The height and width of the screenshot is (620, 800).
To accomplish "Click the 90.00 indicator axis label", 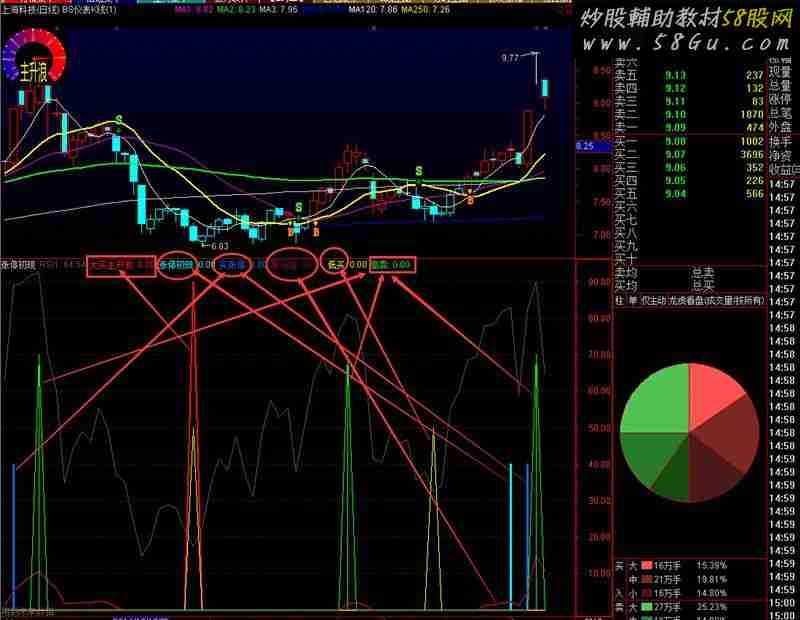I will pos(599,282).
